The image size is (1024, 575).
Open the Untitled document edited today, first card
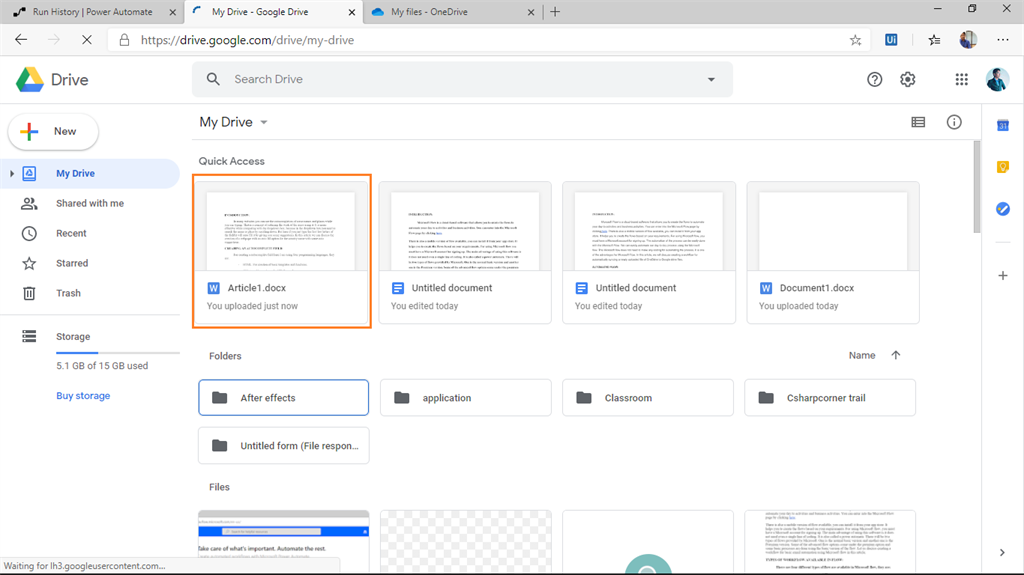point(465,253)
